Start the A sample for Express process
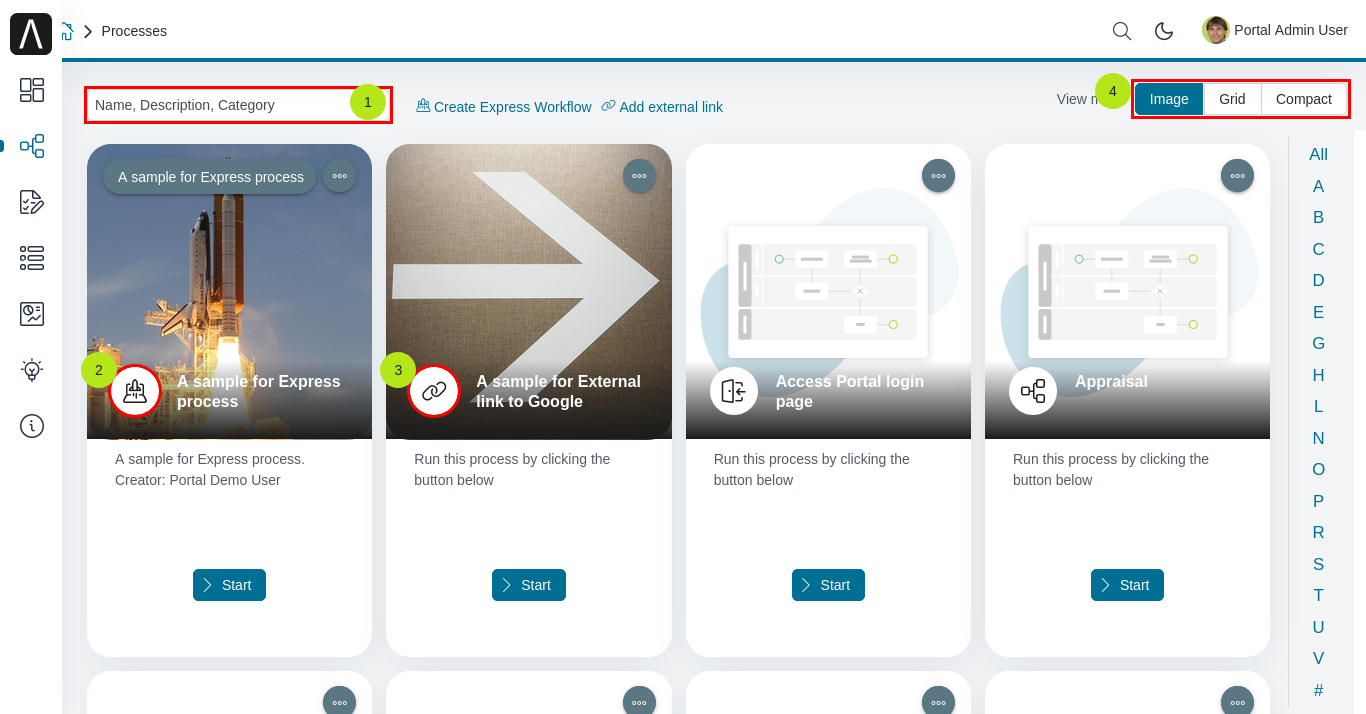This screenshot has width=1366, height=714. pyautogui.click(x=229, y=585)
